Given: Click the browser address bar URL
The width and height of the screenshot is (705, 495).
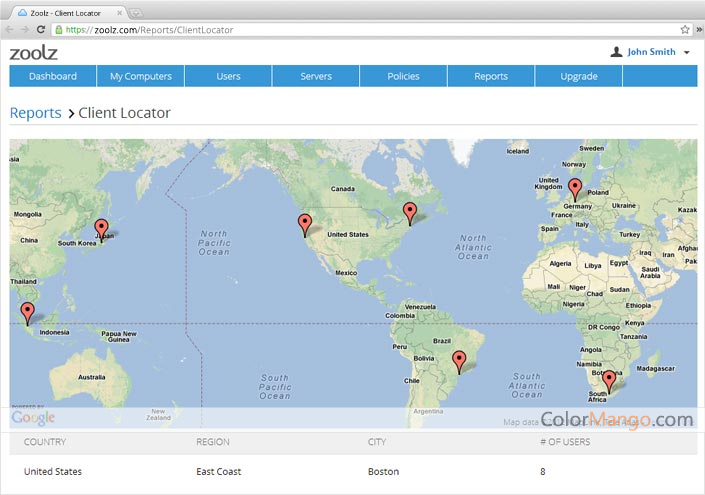Looking at the screenshot, I should point(149,30).
